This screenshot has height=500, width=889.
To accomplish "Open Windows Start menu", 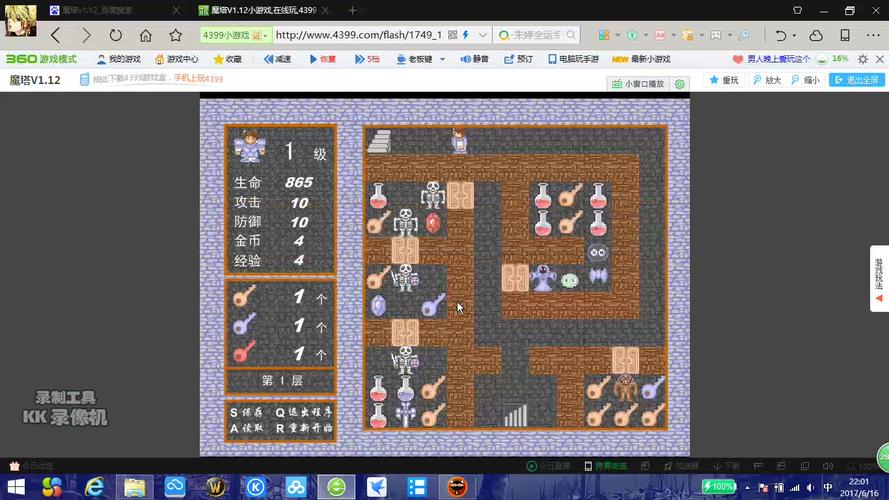I will [16, 487].
